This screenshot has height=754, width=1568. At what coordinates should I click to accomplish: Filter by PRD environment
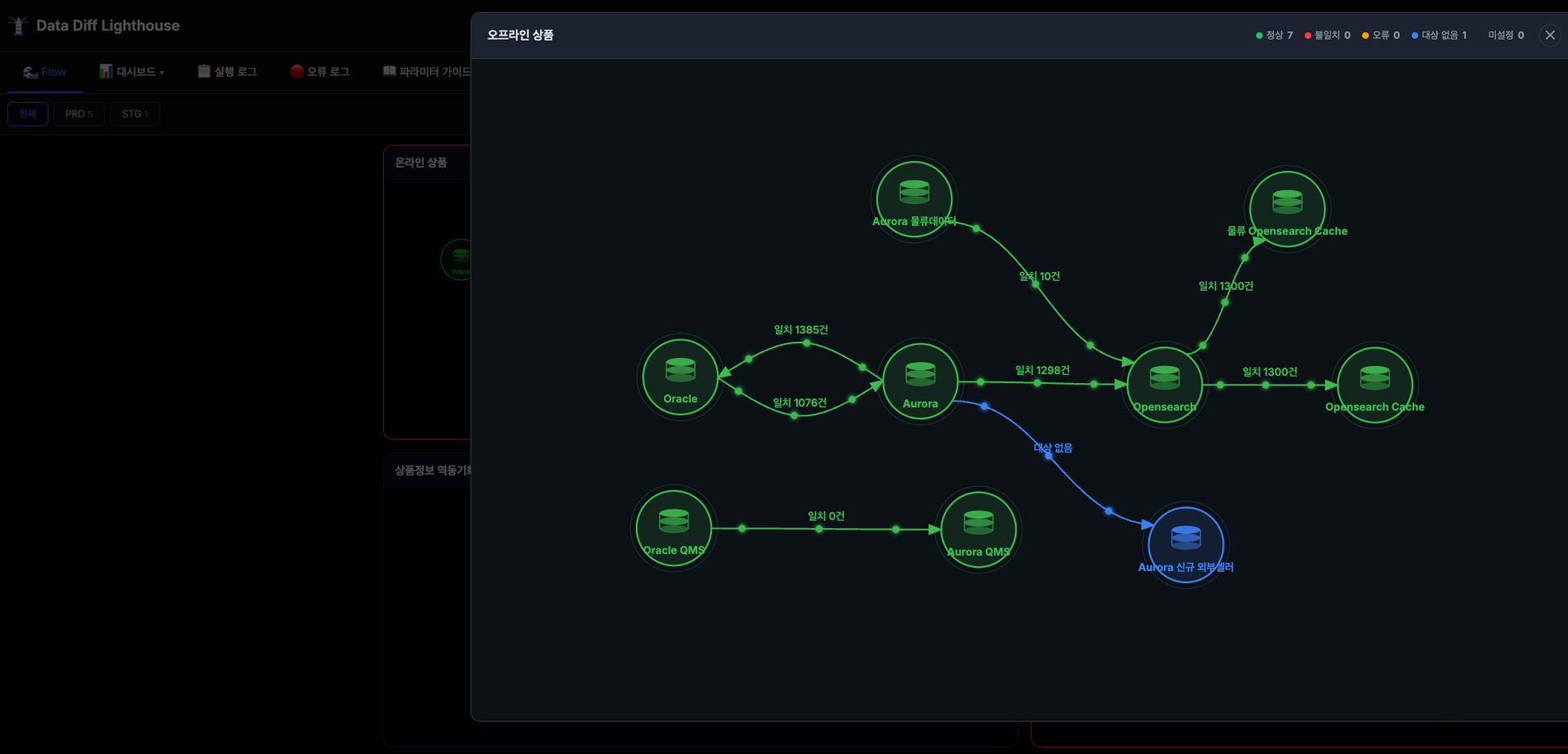point(79,114)
